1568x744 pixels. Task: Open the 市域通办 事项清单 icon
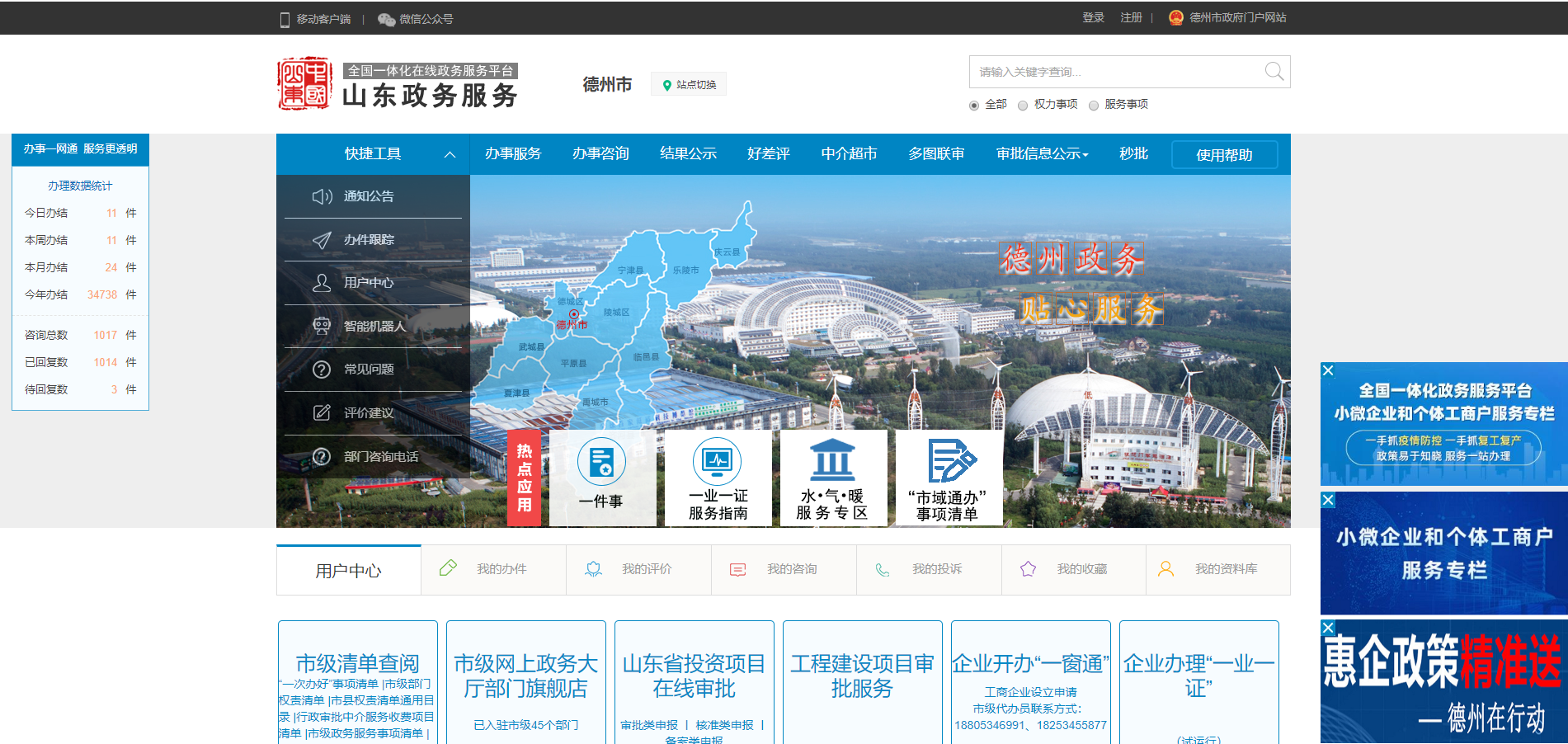pyautogui.click(x=949, y=460)
